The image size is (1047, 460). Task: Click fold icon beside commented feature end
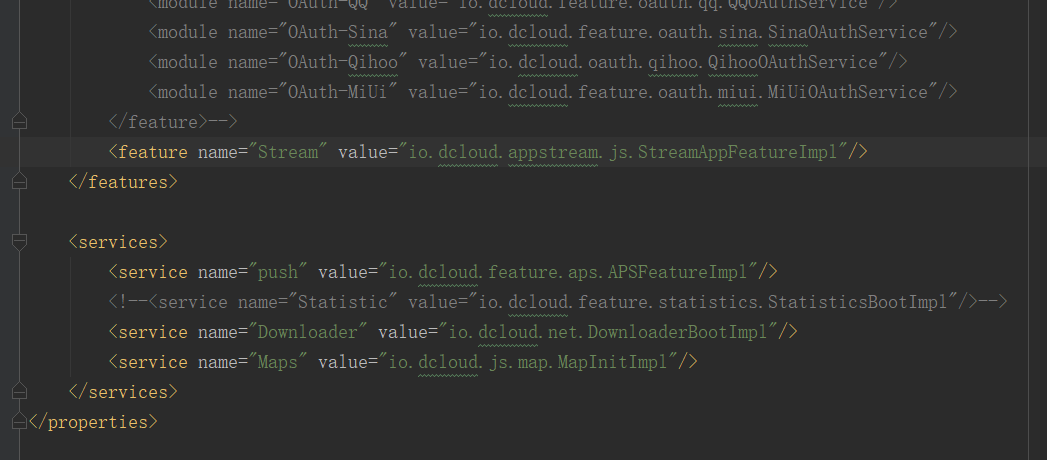click(19, 122)
